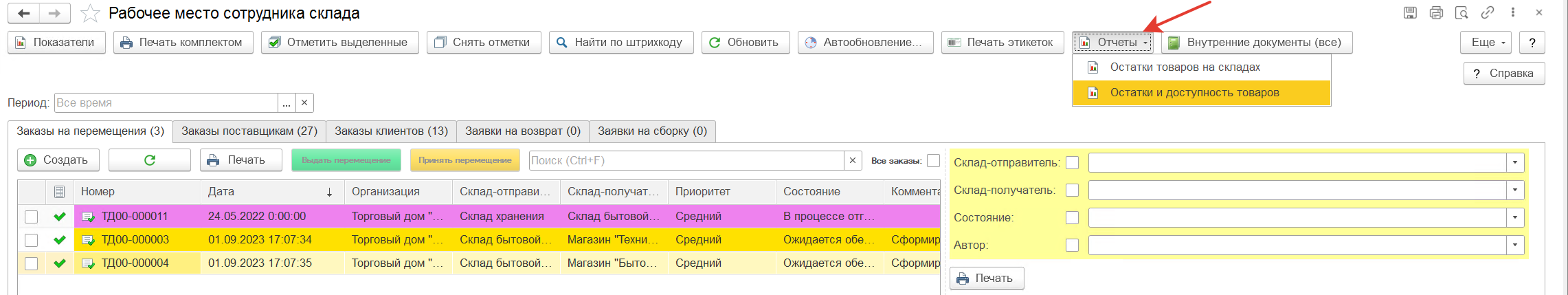Click green refresh icon button in list toolbar
The width and height of the screenshot is (1568, 295).
pyautogui.click(x=150, y=160)
